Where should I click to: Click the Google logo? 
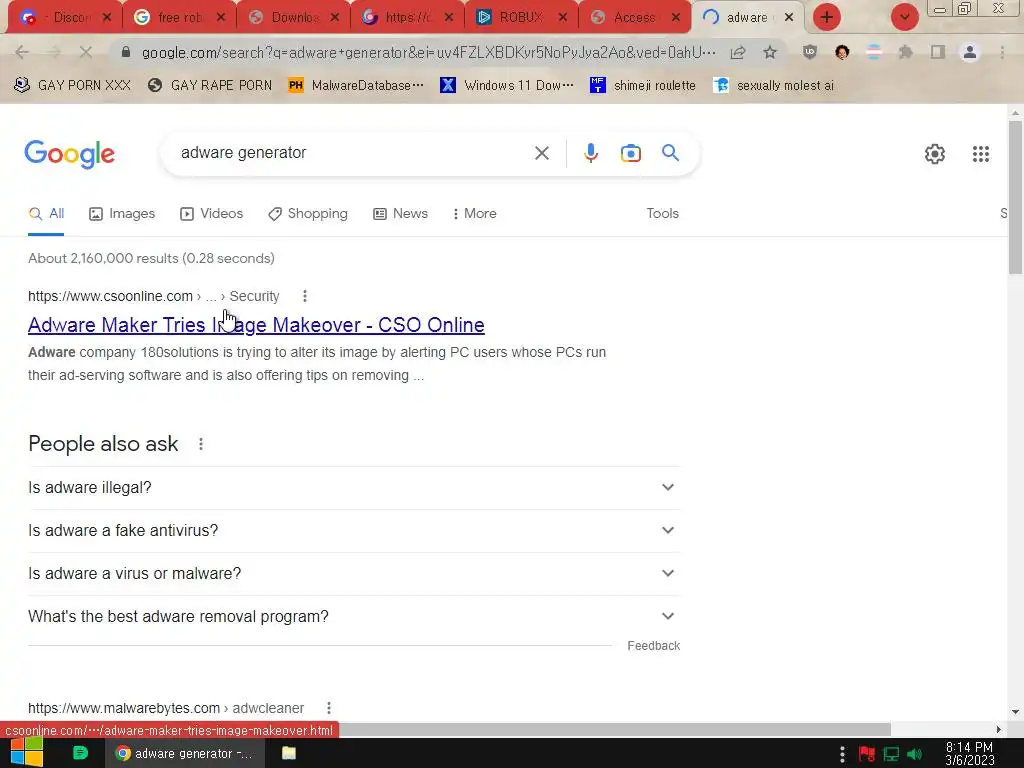[x=70, y=154]
